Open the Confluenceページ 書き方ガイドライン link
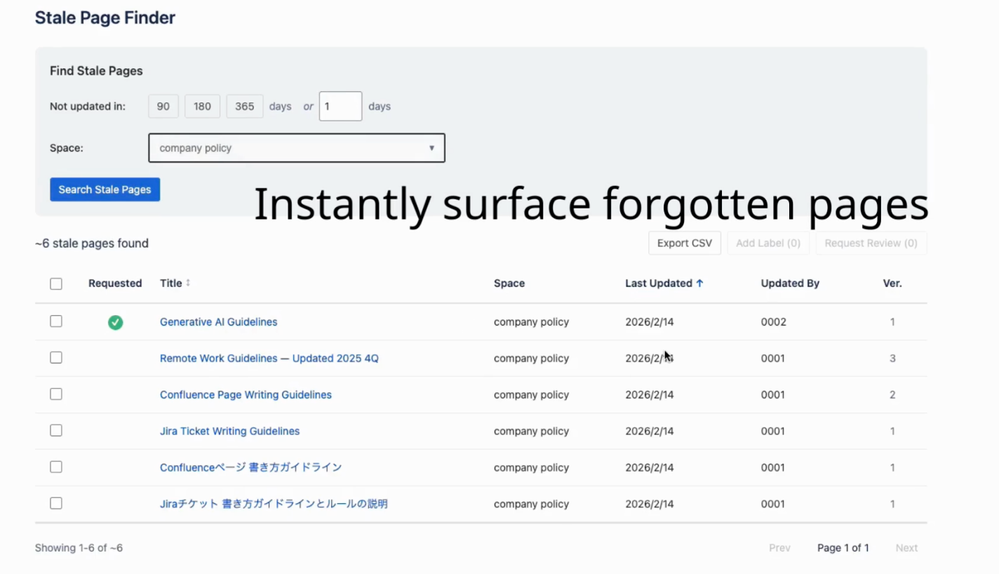Image resolution: width=999 pixels, height=574 pixels. coord(250,467)
